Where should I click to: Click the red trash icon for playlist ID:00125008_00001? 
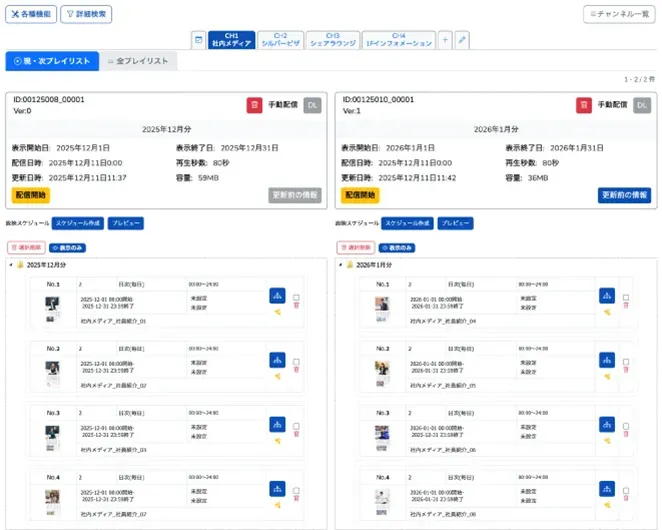click(x=255, y=105)
